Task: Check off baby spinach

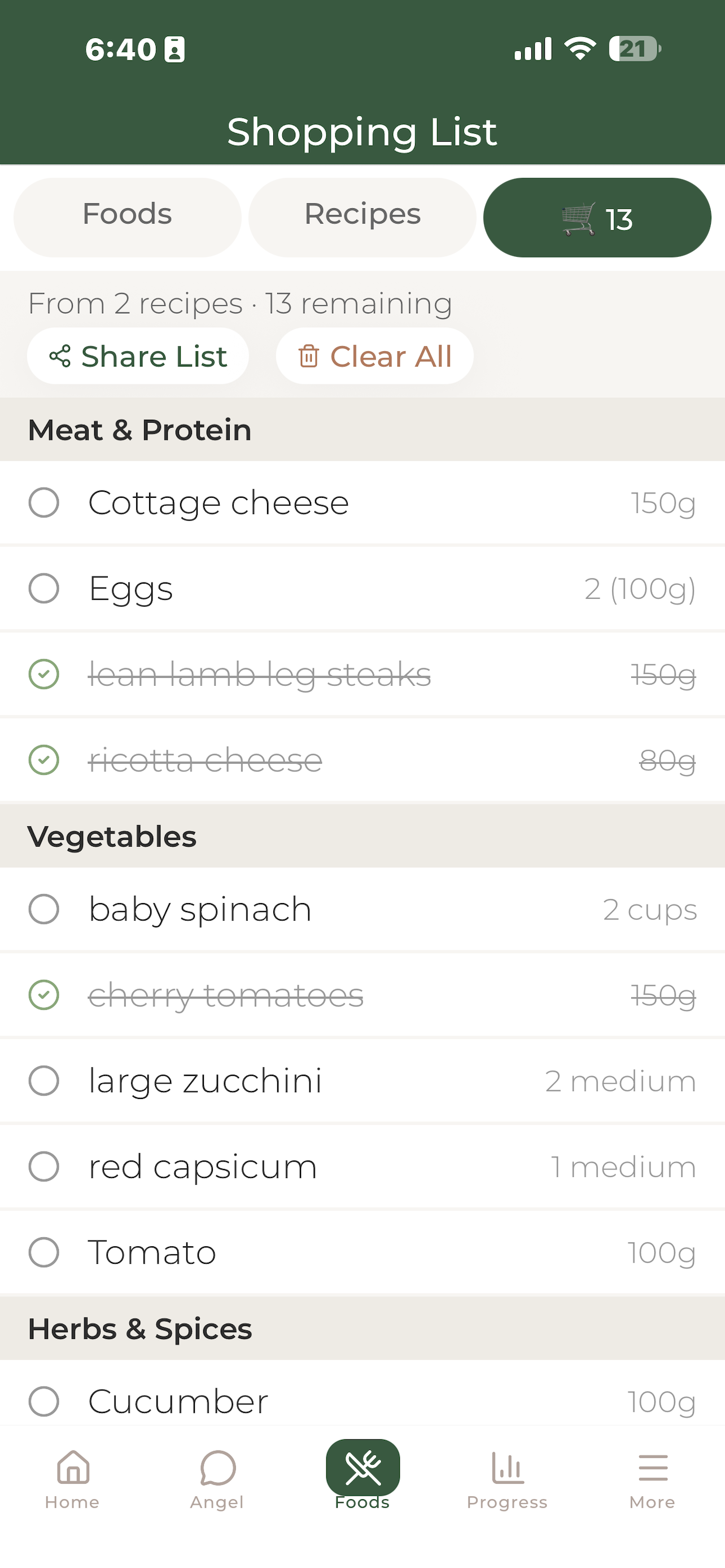Action: pyautogui.click(x=44, y=909)
